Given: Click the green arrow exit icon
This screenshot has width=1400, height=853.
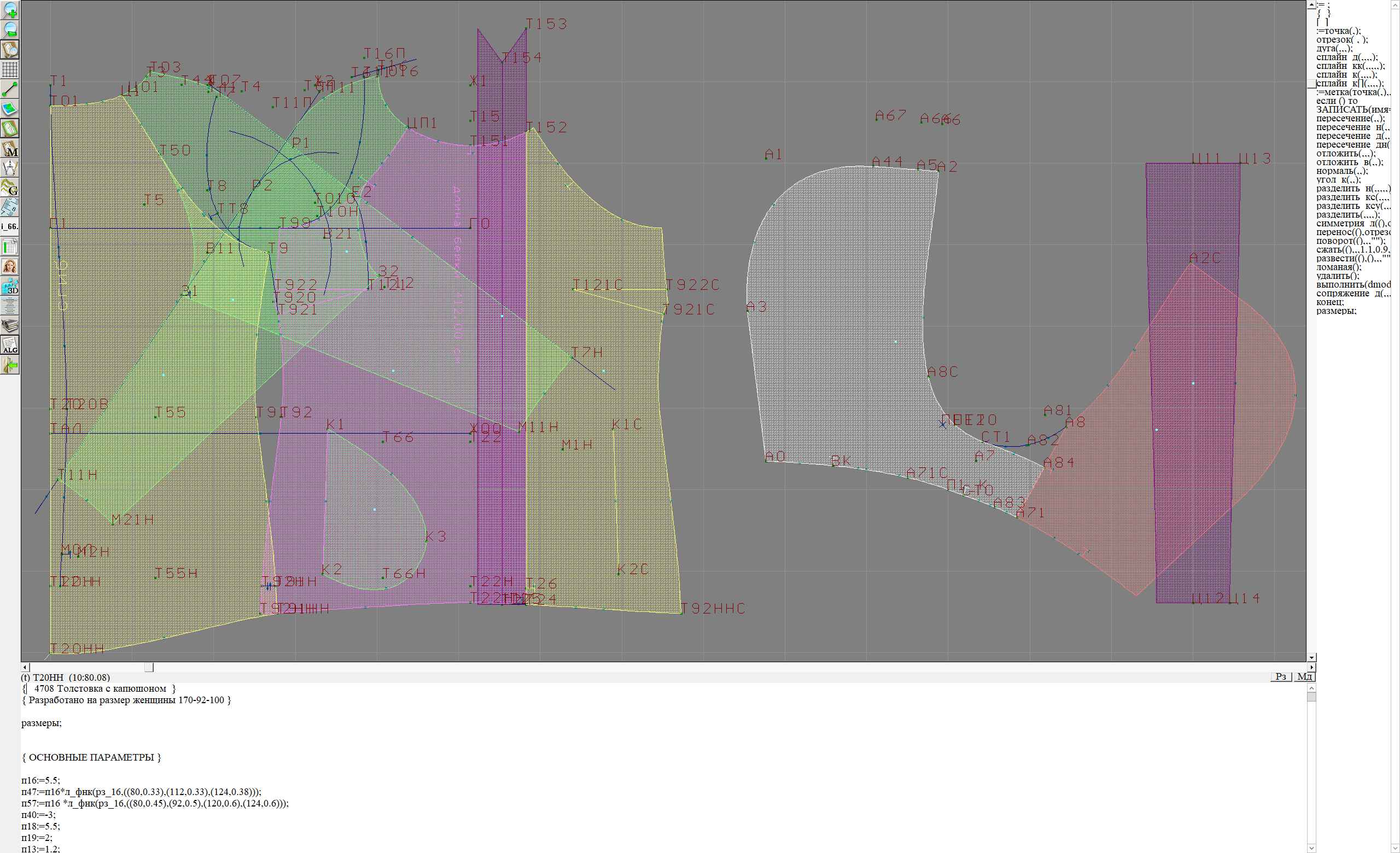Looking at the screenshot, I should (10, 366).
